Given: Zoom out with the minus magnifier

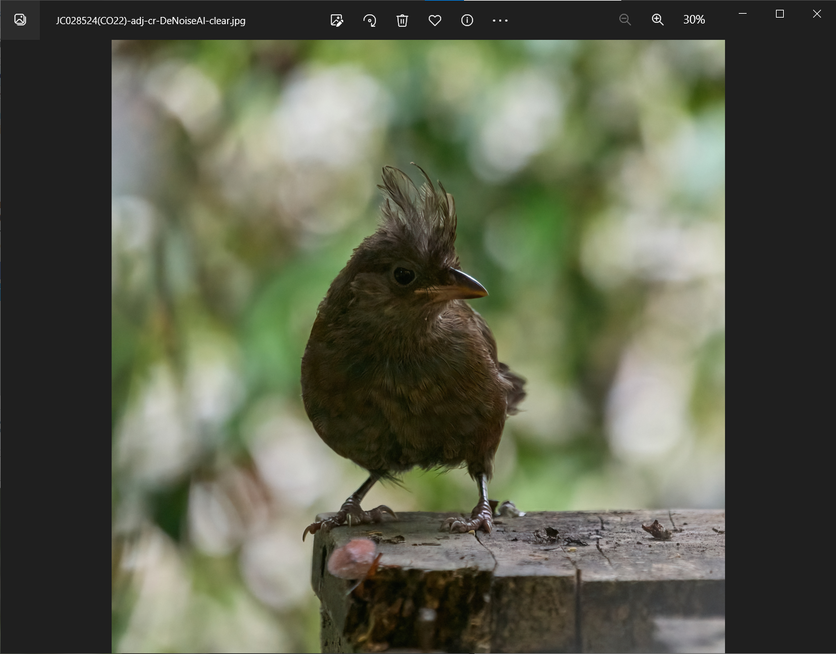Looking at the screenshot, I should 625,20.
